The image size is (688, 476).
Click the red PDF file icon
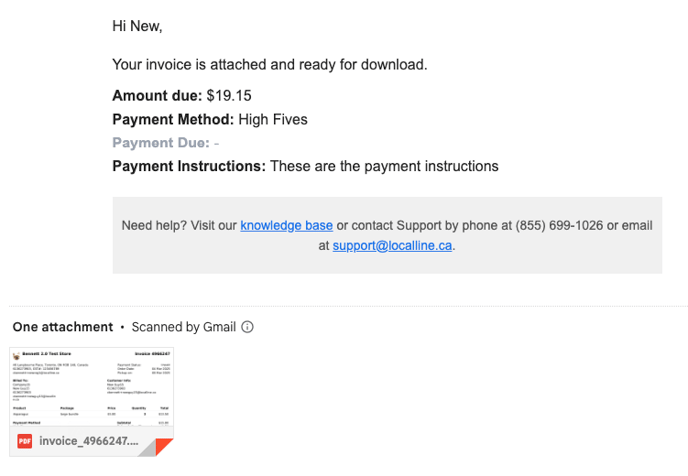[25, 441]
